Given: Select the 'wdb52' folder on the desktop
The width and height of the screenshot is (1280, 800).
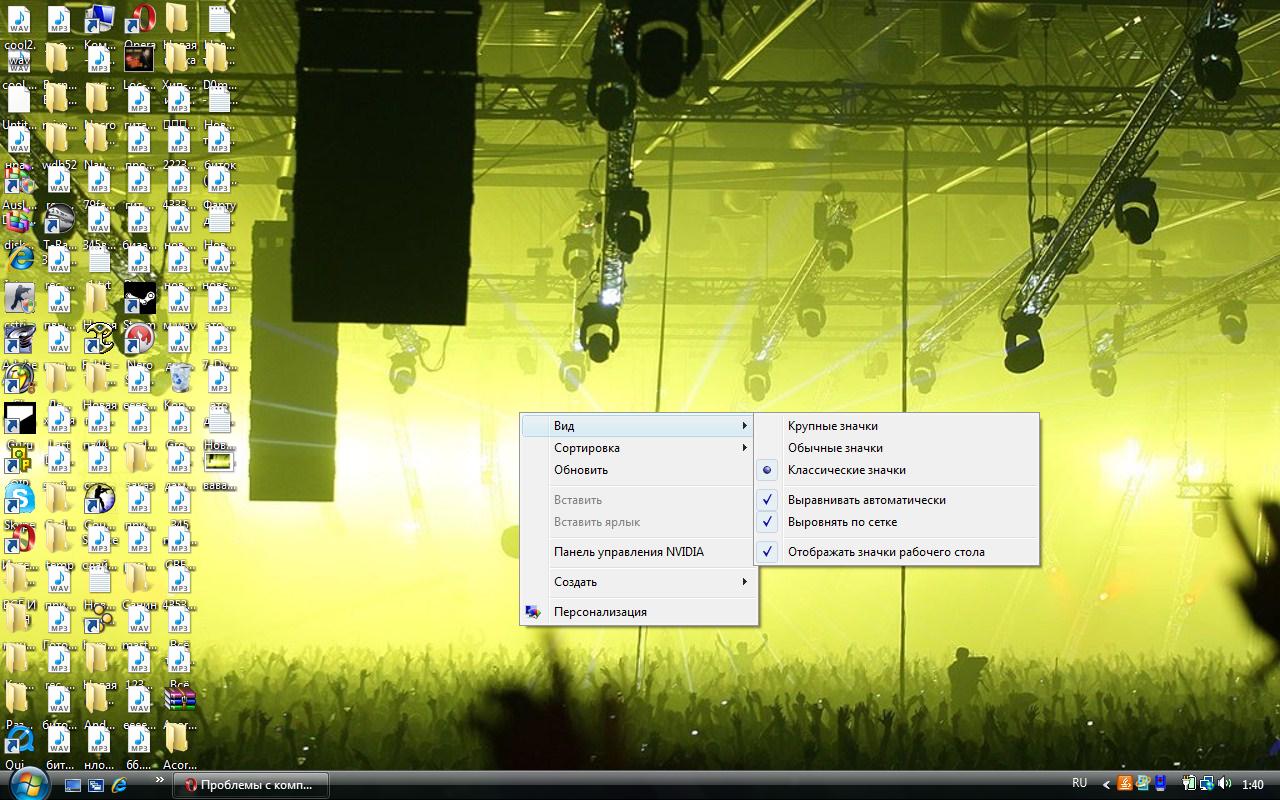Looking at the screenshot, I should click(59, 139).
